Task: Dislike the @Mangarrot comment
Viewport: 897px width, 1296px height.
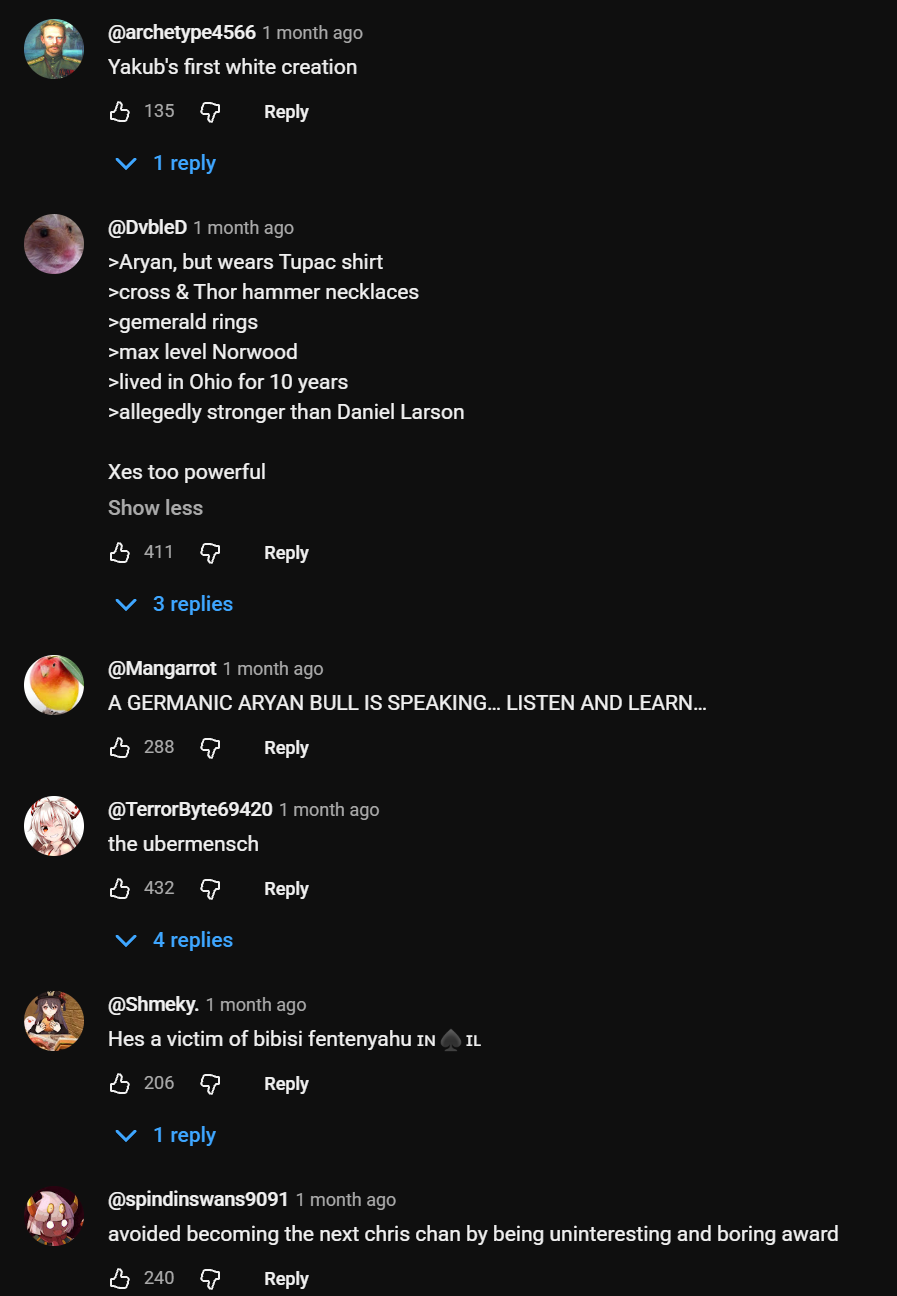Action: click(210, 748)
